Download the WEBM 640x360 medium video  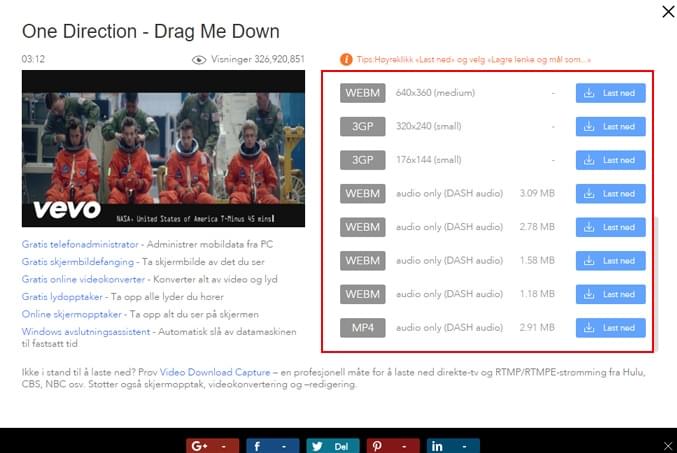pos(610,93)
